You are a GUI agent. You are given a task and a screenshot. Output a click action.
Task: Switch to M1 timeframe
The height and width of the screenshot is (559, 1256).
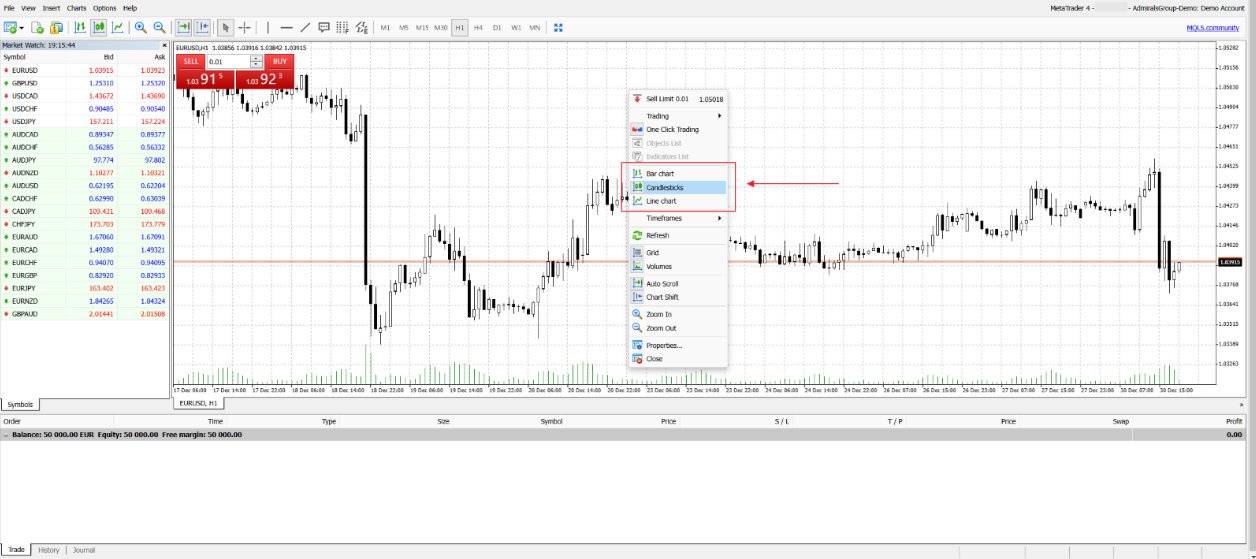tap(385, 28)
